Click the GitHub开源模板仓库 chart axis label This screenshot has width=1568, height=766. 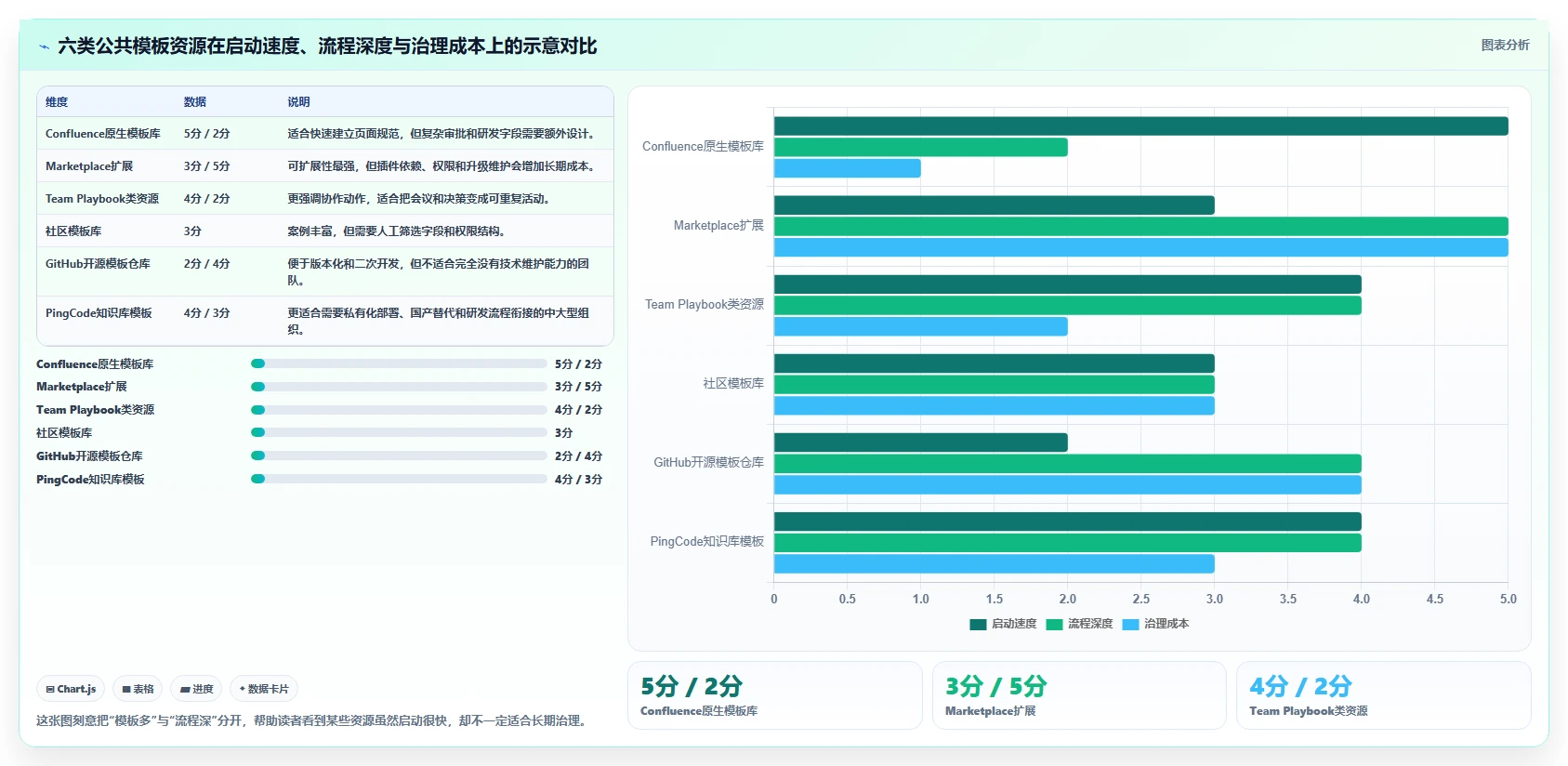pyautogui.click(x=708, y=463)
